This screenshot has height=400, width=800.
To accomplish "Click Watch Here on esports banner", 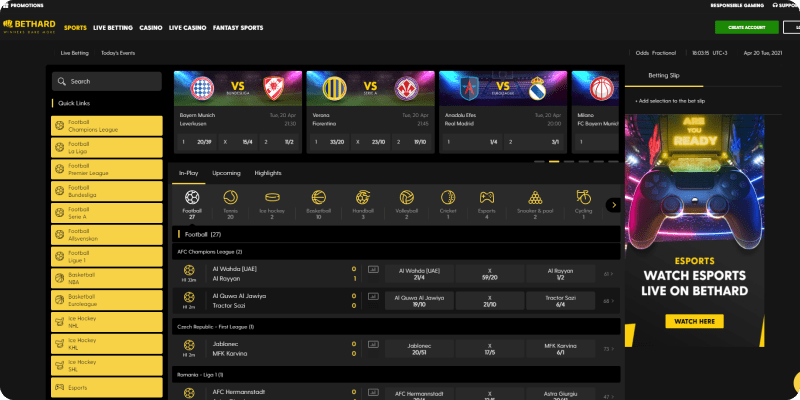I will [694, 321].
